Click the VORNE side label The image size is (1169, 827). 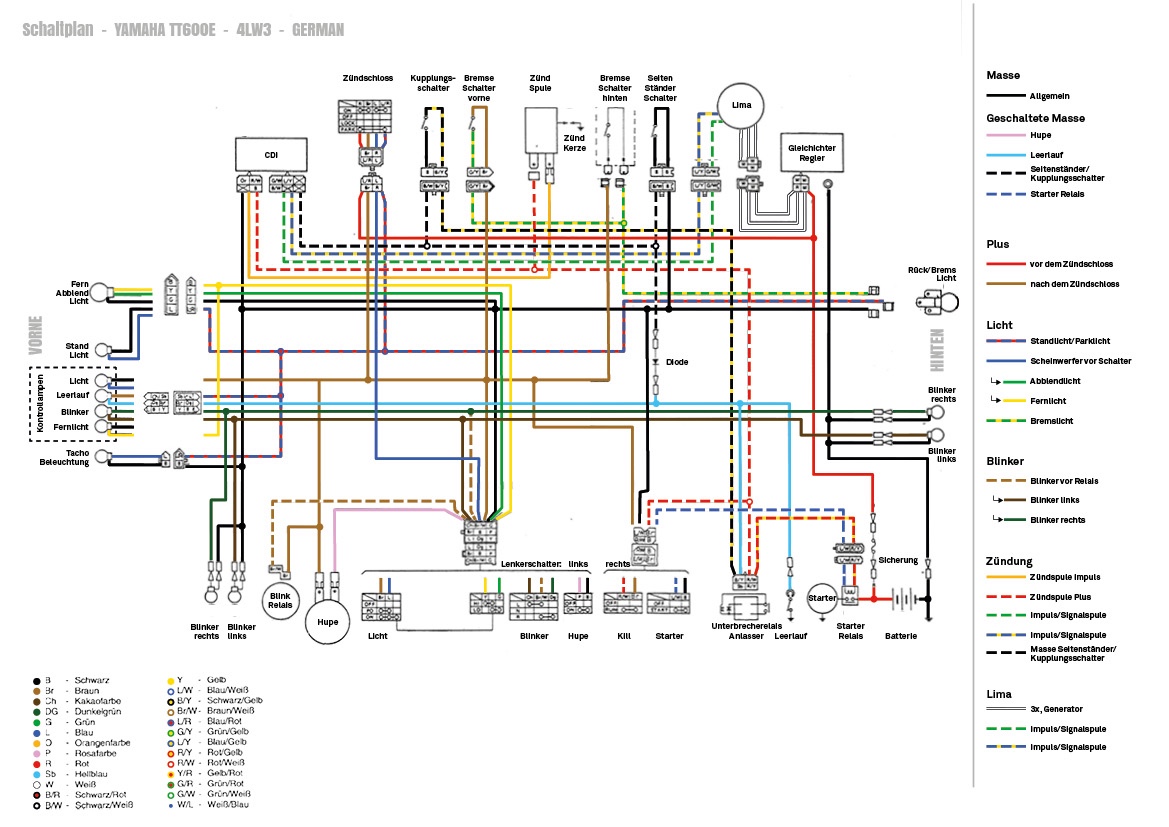click(36, 336)
